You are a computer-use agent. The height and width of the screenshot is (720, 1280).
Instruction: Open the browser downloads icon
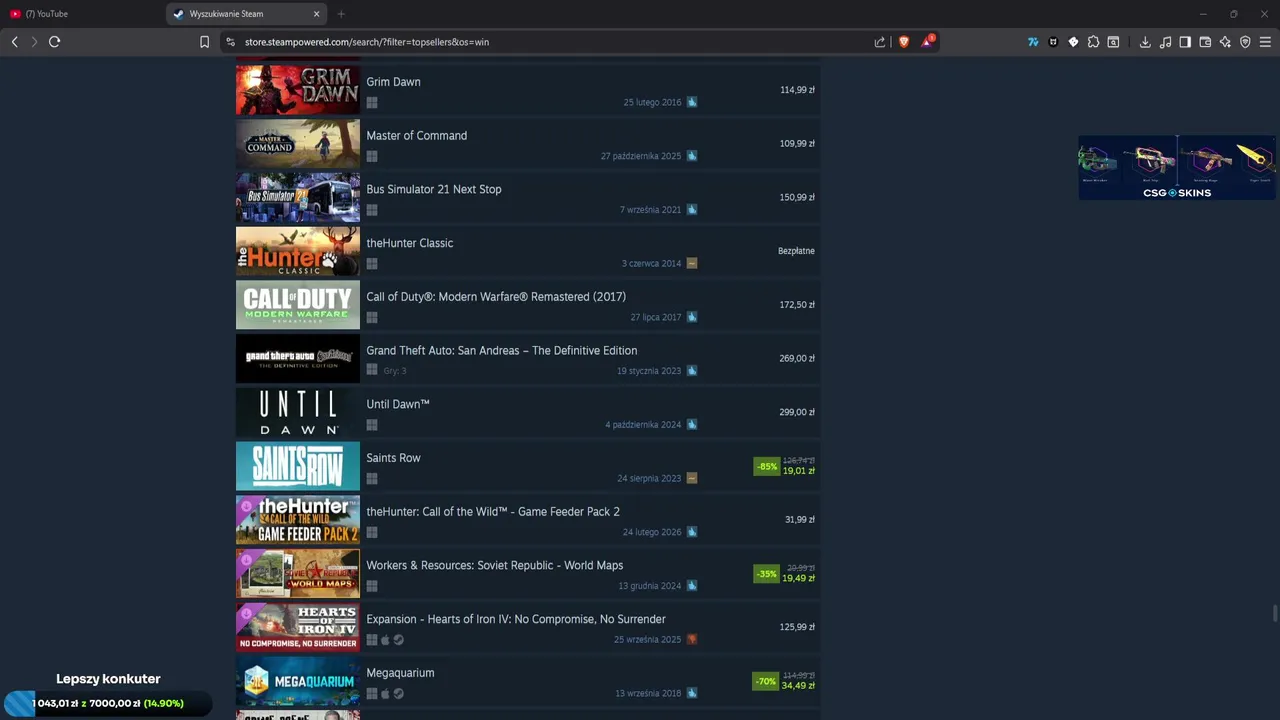pos(1145,42)
